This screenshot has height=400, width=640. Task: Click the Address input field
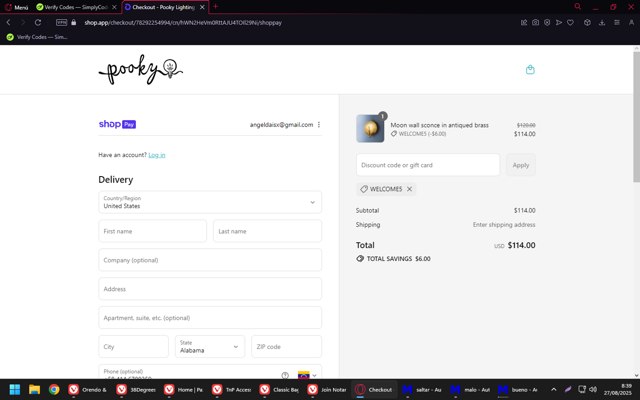click(x=210, y=289)
